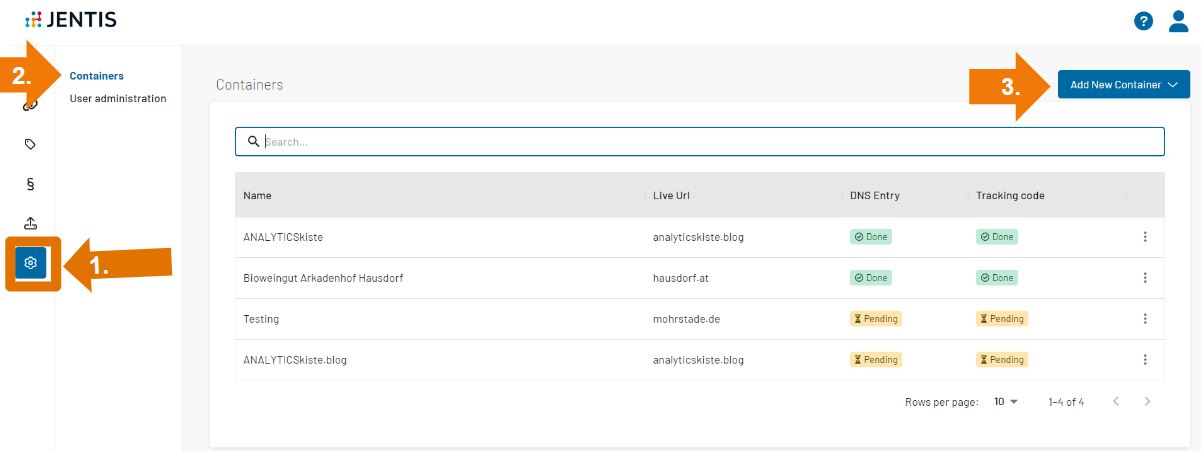Sort by Name column header
This screenshot has width=1203, height=455.
coord(257,196)
